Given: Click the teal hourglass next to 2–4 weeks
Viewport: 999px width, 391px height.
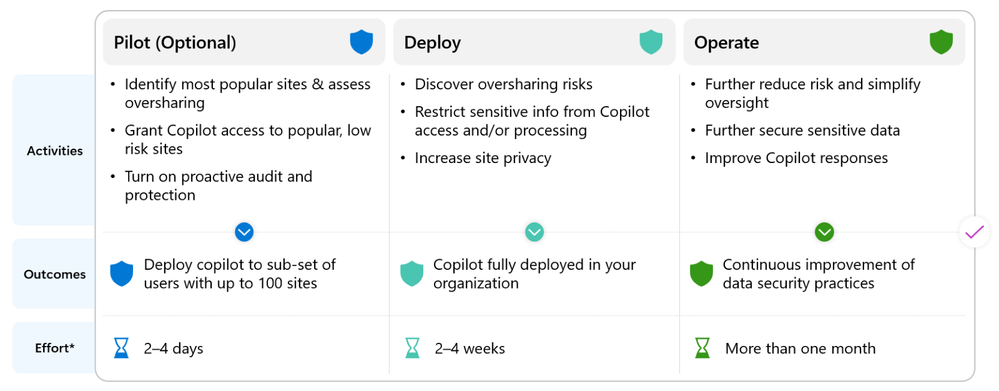Looking at the screenshot, I should (412, 348).
